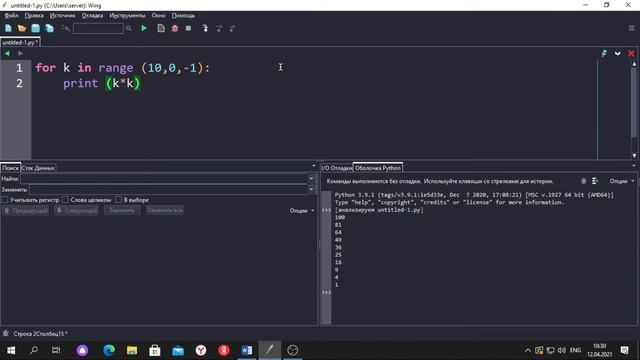
Task: Click the Step Into icon
Action: point(205,28)
